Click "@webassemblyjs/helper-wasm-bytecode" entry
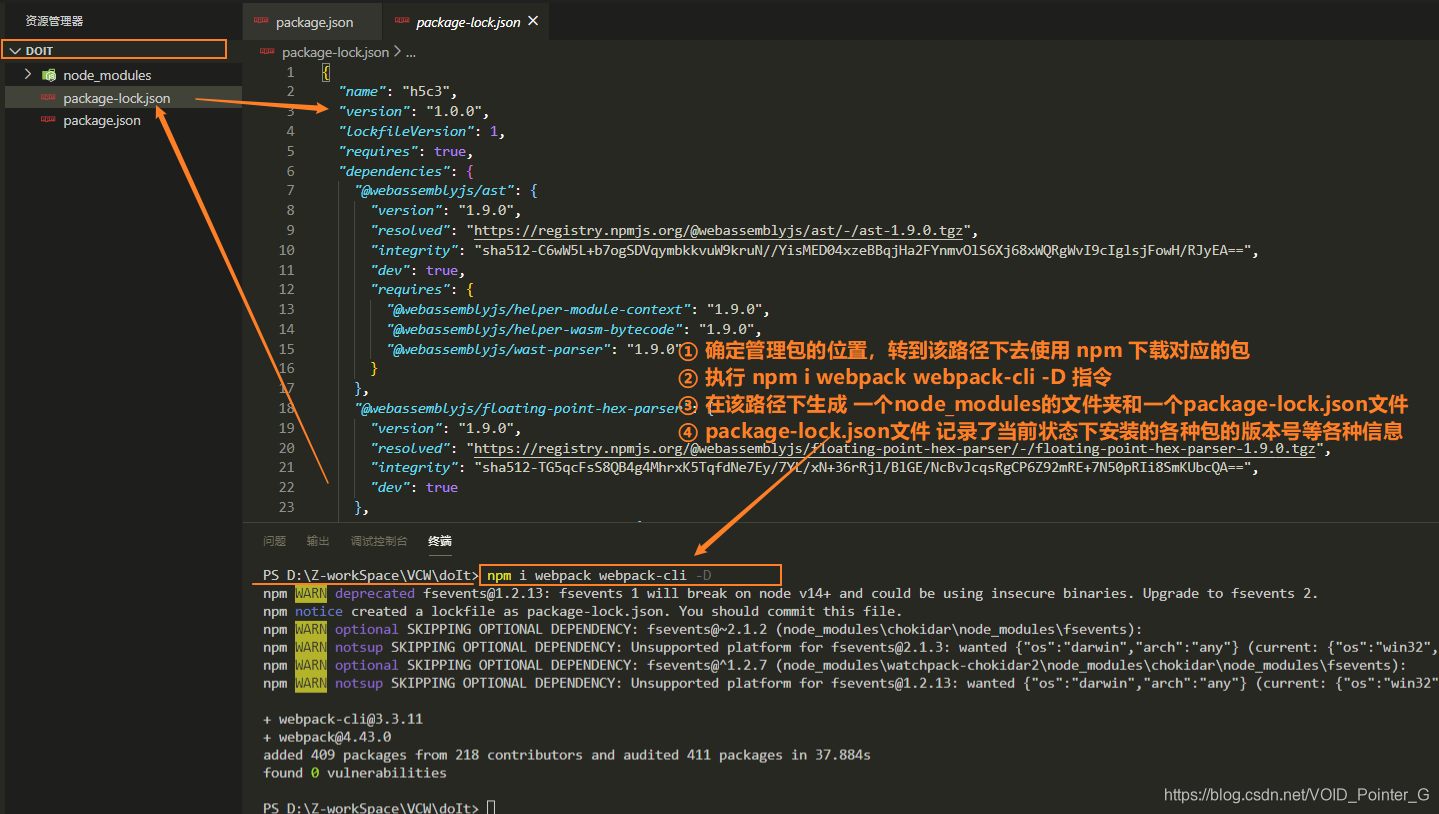 coord(536,329)
